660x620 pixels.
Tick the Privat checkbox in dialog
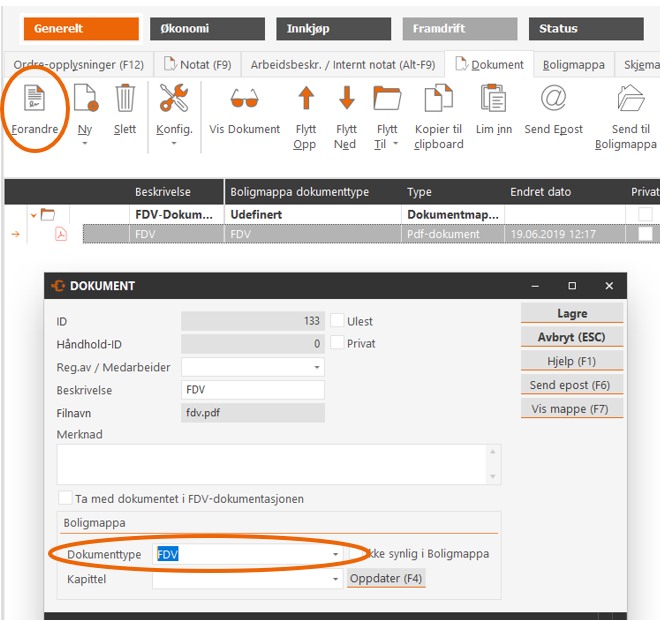(x=337, y=343)
